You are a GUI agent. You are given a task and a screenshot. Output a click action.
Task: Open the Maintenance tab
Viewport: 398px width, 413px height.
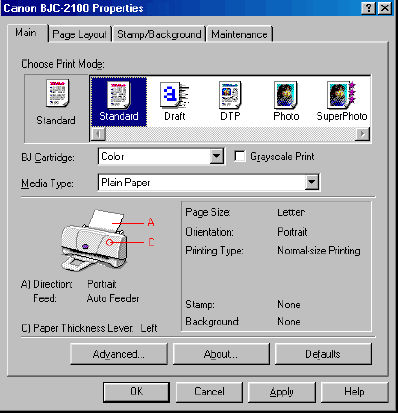tap(239, 34)
